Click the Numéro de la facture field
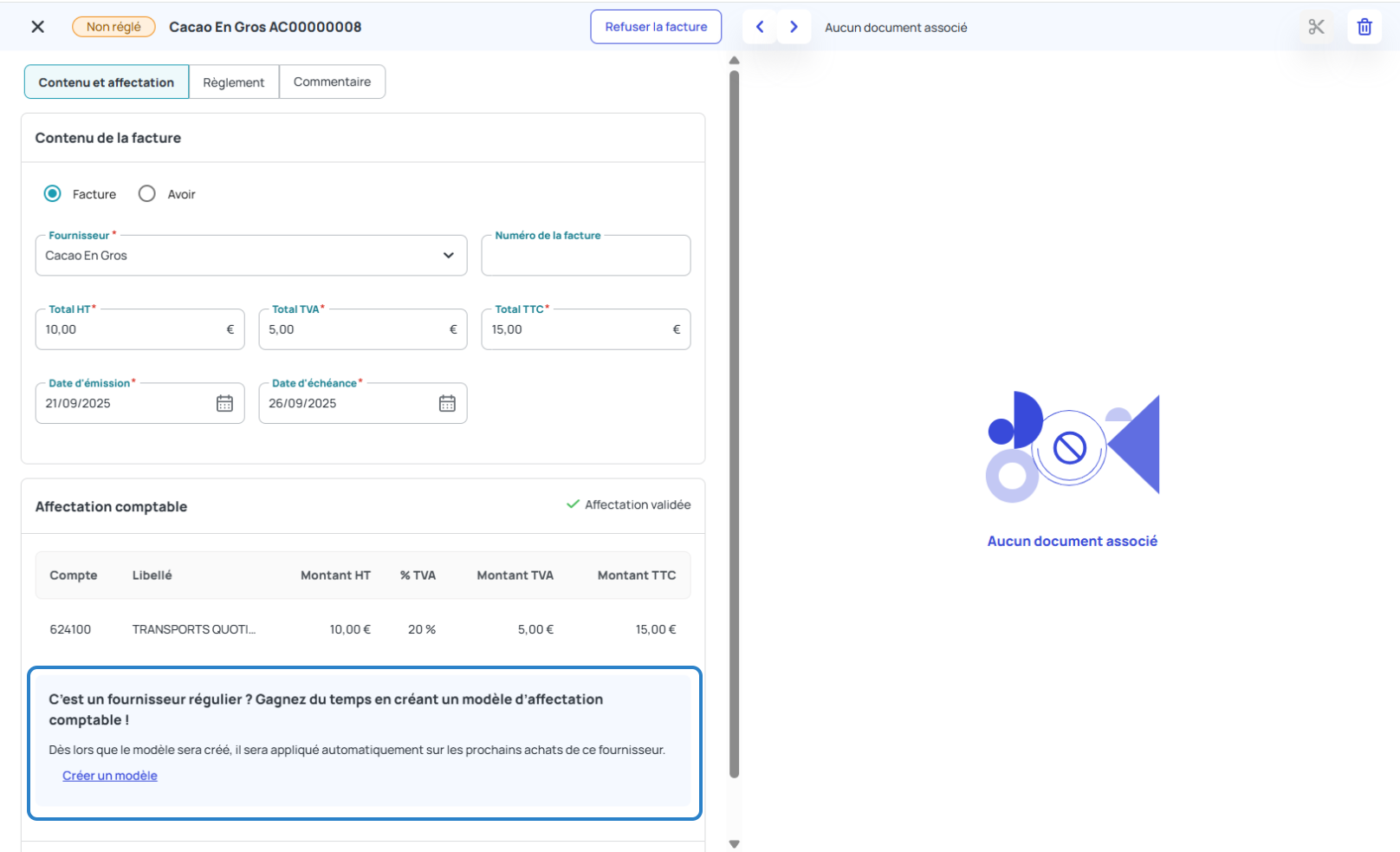1400x852 pixels. click(586, 257)
